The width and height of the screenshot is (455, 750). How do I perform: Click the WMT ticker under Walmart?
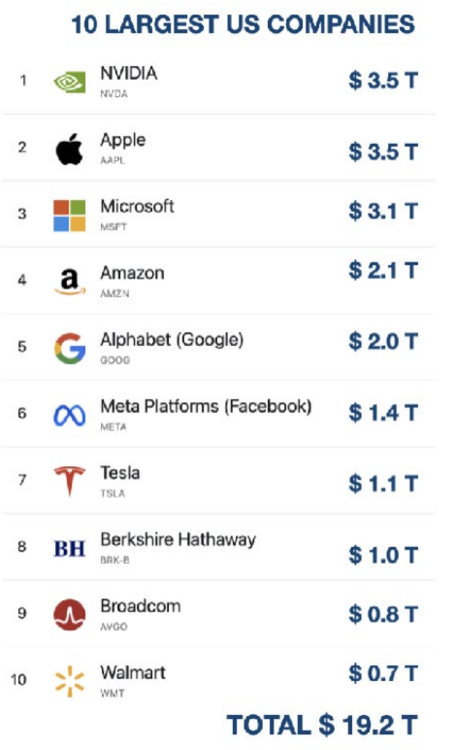(x=112, y=693)
